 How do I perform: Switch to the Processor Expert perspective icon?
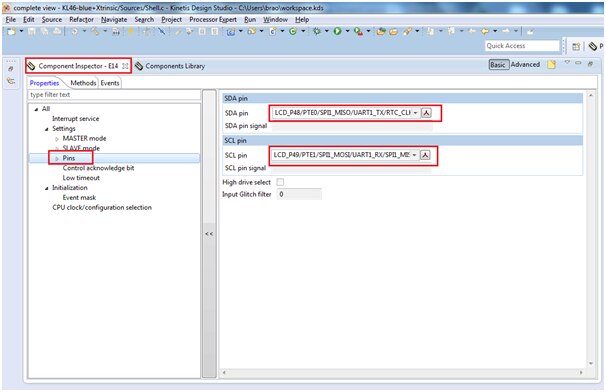(x=593, y=47)
